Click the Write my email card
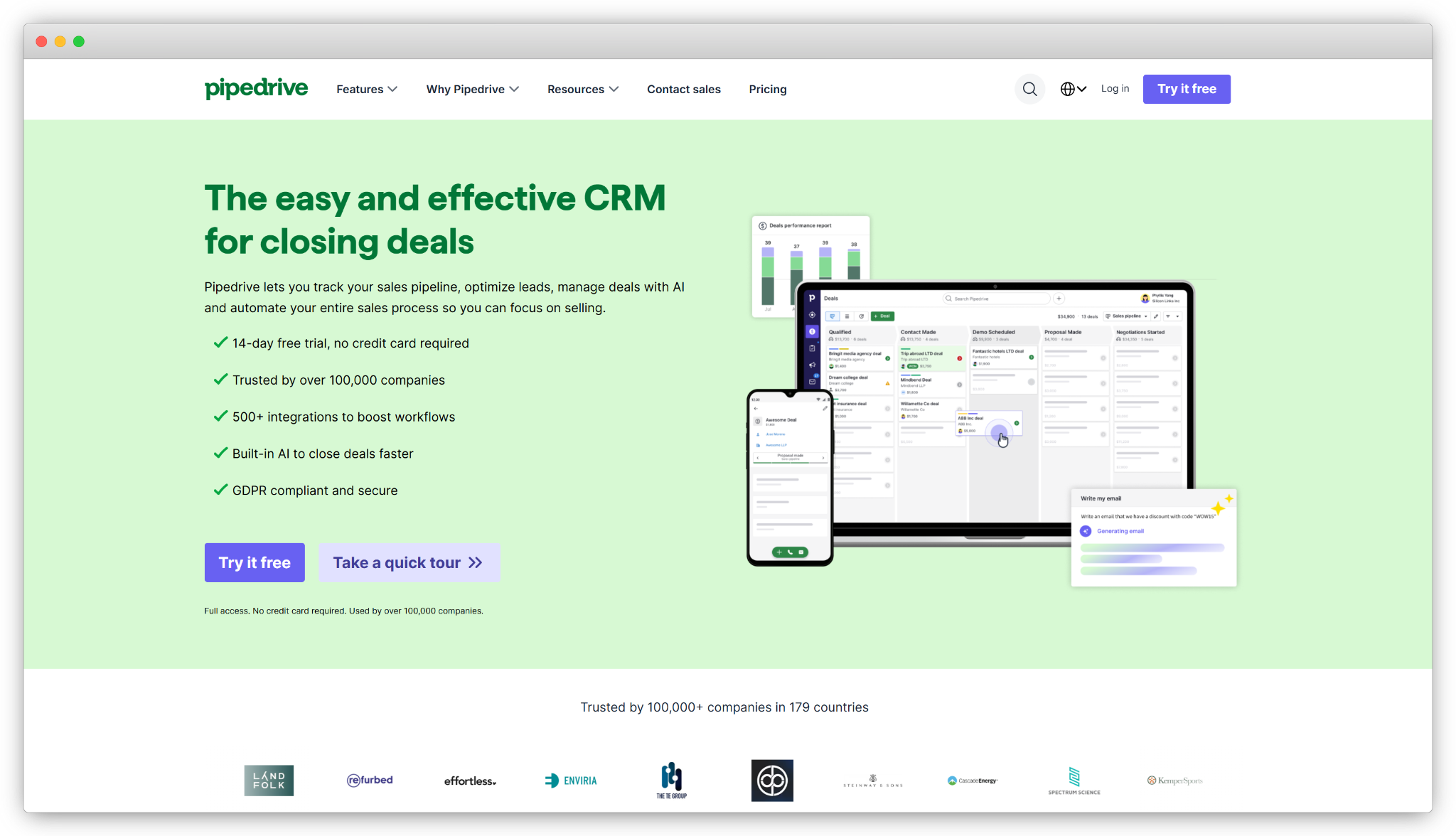 pyautogui.click(x=1153, y=537)
